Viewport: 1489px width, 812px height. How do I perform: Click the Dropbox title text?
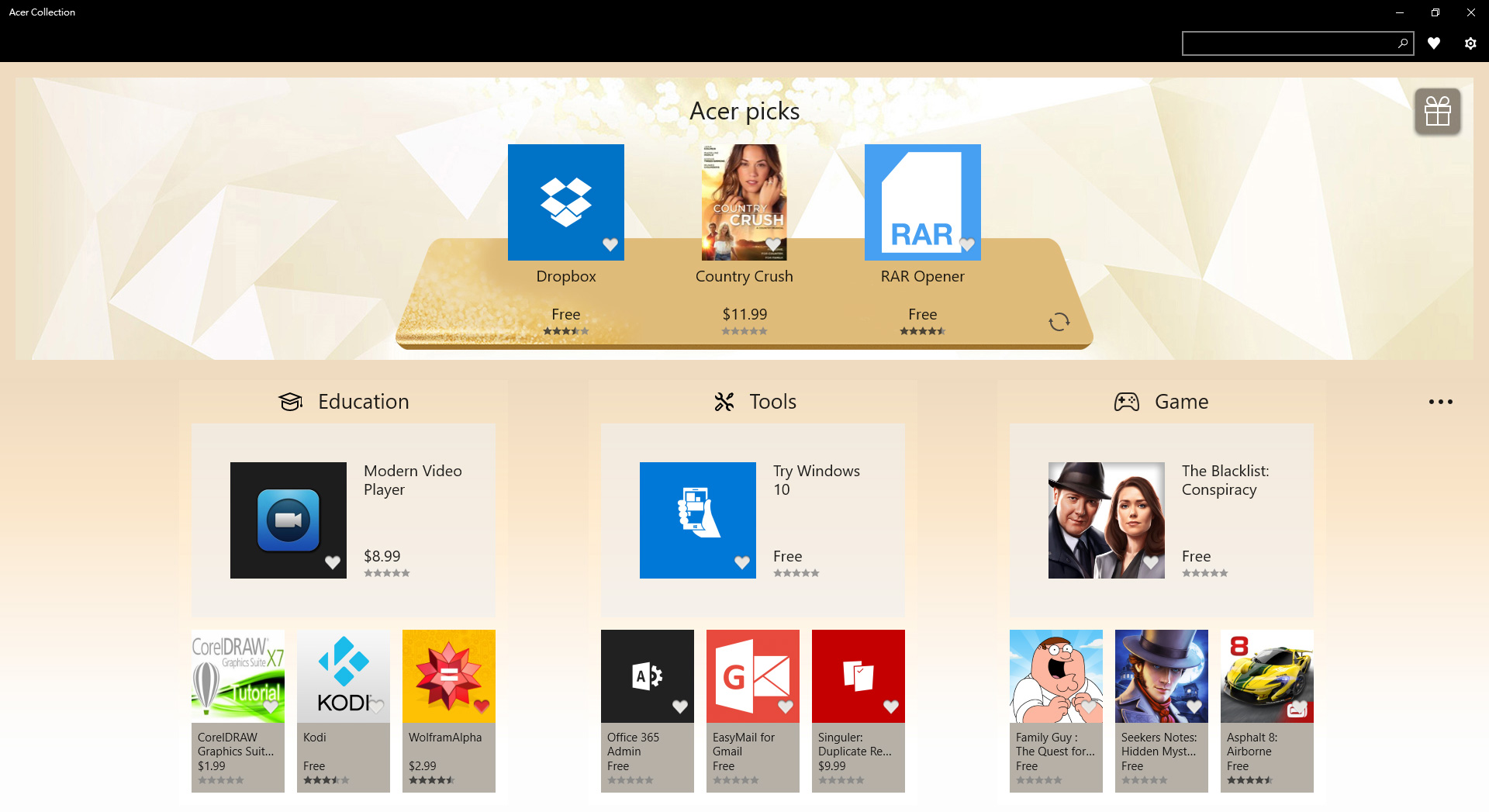(566, 276)
